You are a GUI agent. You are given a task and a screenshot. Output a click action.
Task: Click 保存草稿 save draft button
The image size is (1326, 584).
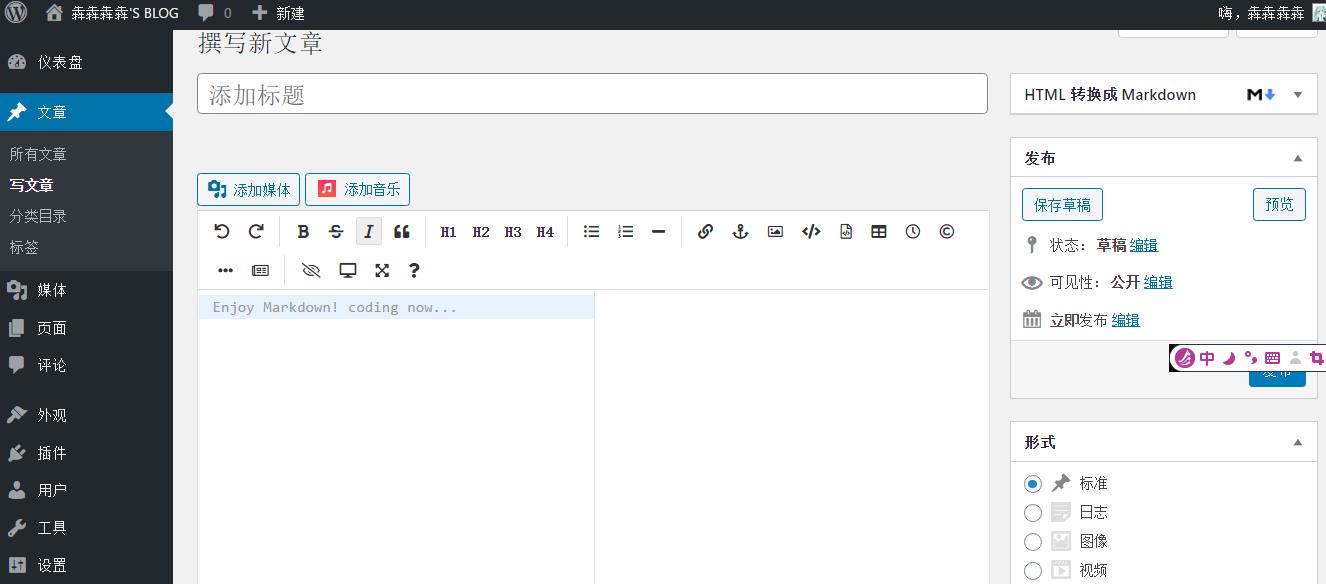[x=1062, y=204]
